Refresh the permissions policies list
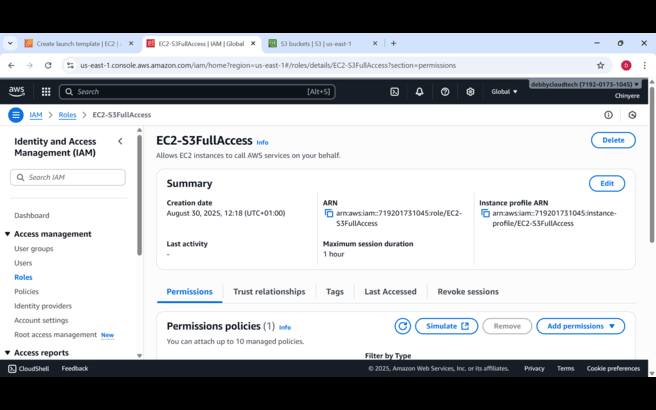This screenshot has width=656, height=410. click(402, 326)
